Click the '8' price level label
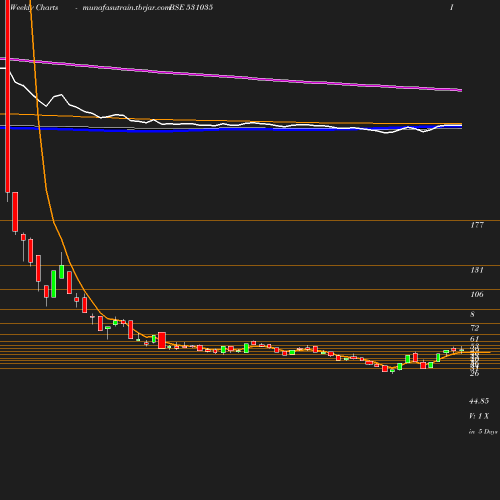 click(472, 314)
